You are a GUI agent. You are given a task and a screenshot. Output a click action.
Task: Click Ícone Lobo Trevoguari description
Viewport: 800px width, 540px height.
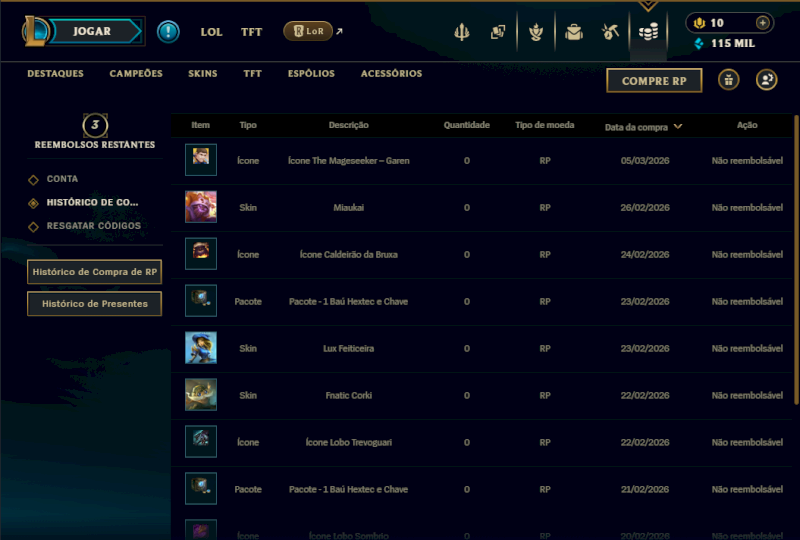point(348,443)
